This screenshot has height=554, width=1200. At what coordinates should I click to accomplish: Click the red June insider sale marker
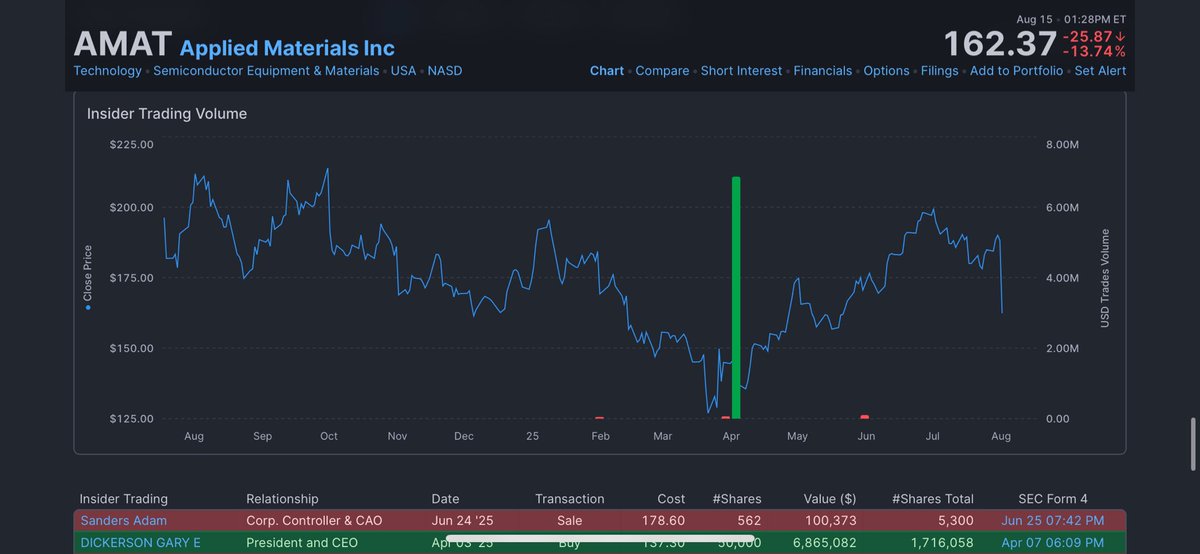click(864, 416)
